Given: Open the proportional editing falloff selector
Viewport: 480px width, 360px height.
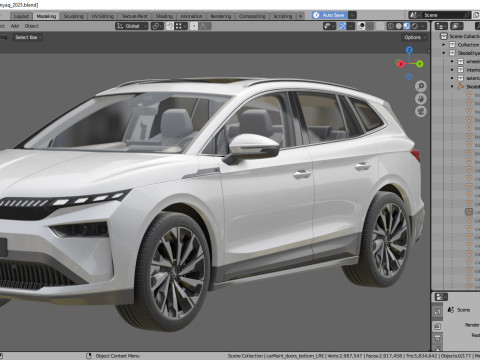Looking at the screenshot, I should [205, 26].
